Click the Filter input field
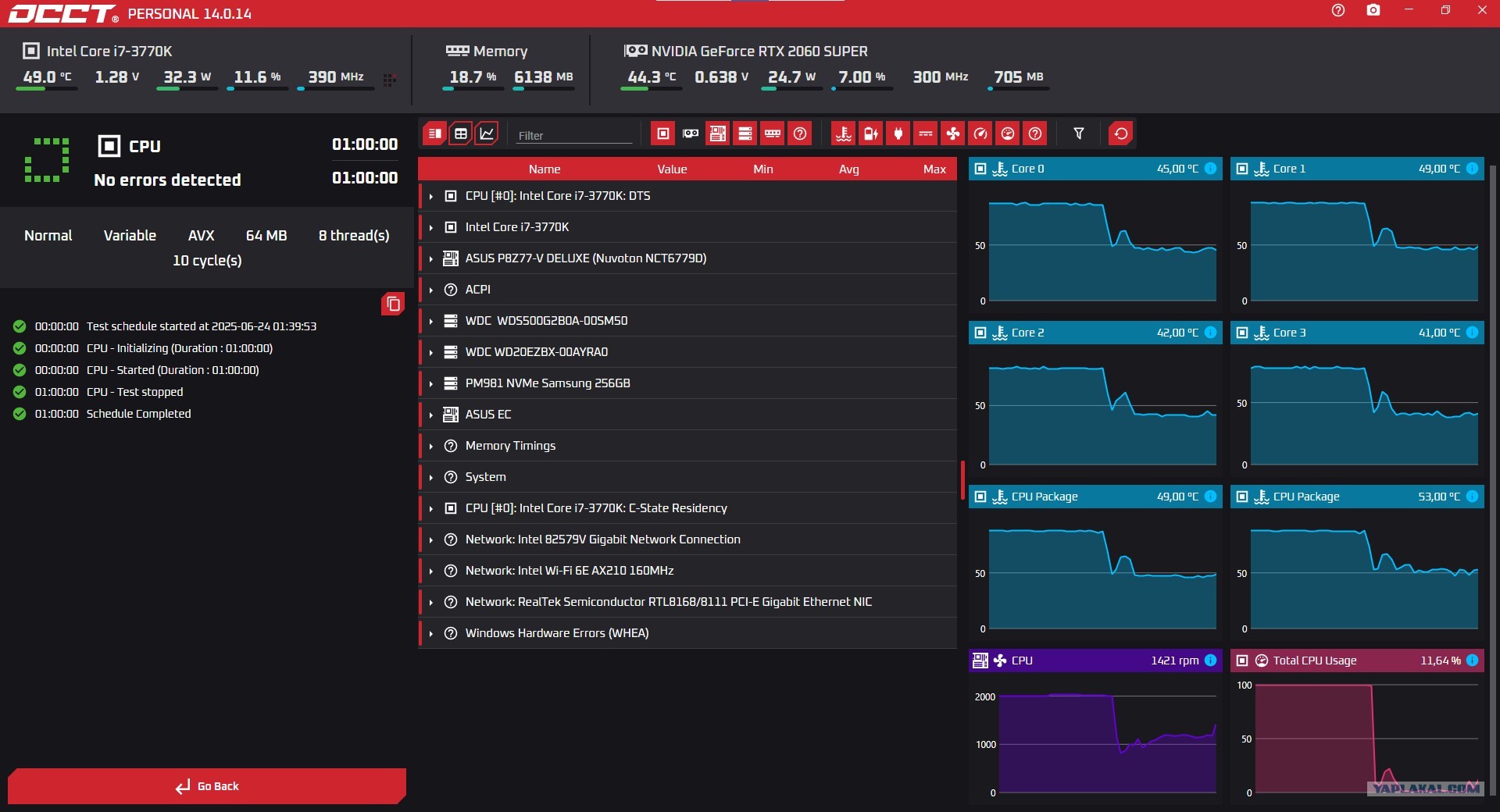The height and width of the screenshot is (812, 1500). 574,135
